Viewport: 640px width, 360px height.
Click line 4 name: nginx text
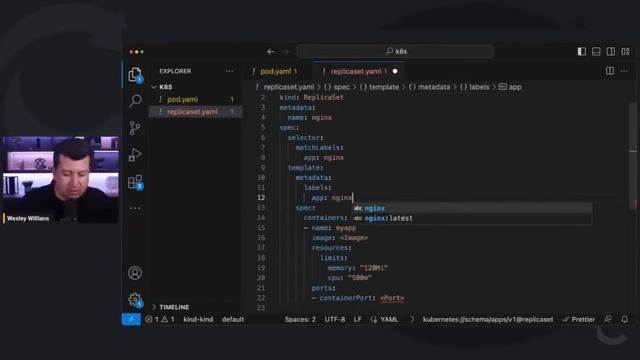(310, 118)
